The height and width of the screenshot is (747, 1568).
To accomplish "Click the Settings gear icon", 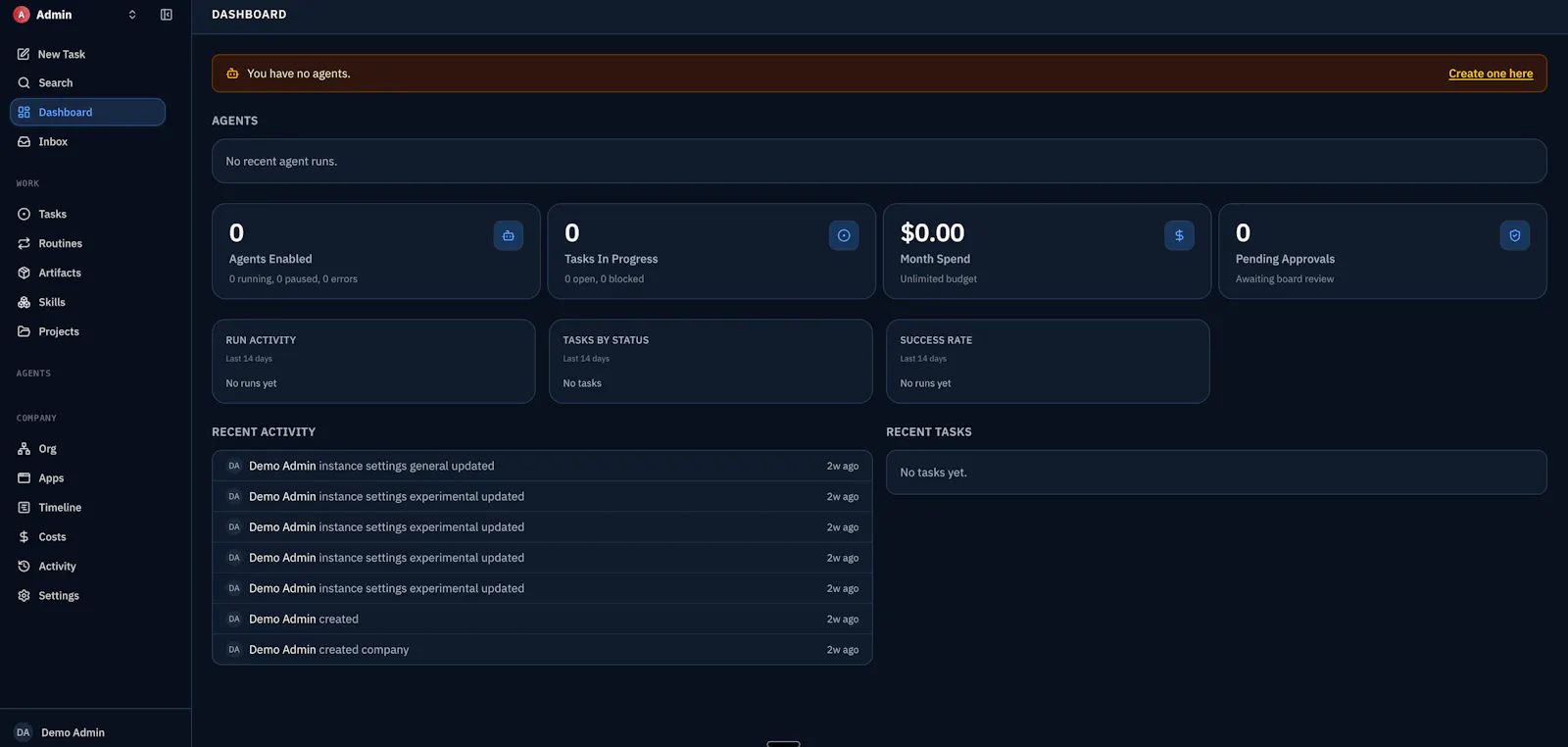I will [x=24, y=596].
